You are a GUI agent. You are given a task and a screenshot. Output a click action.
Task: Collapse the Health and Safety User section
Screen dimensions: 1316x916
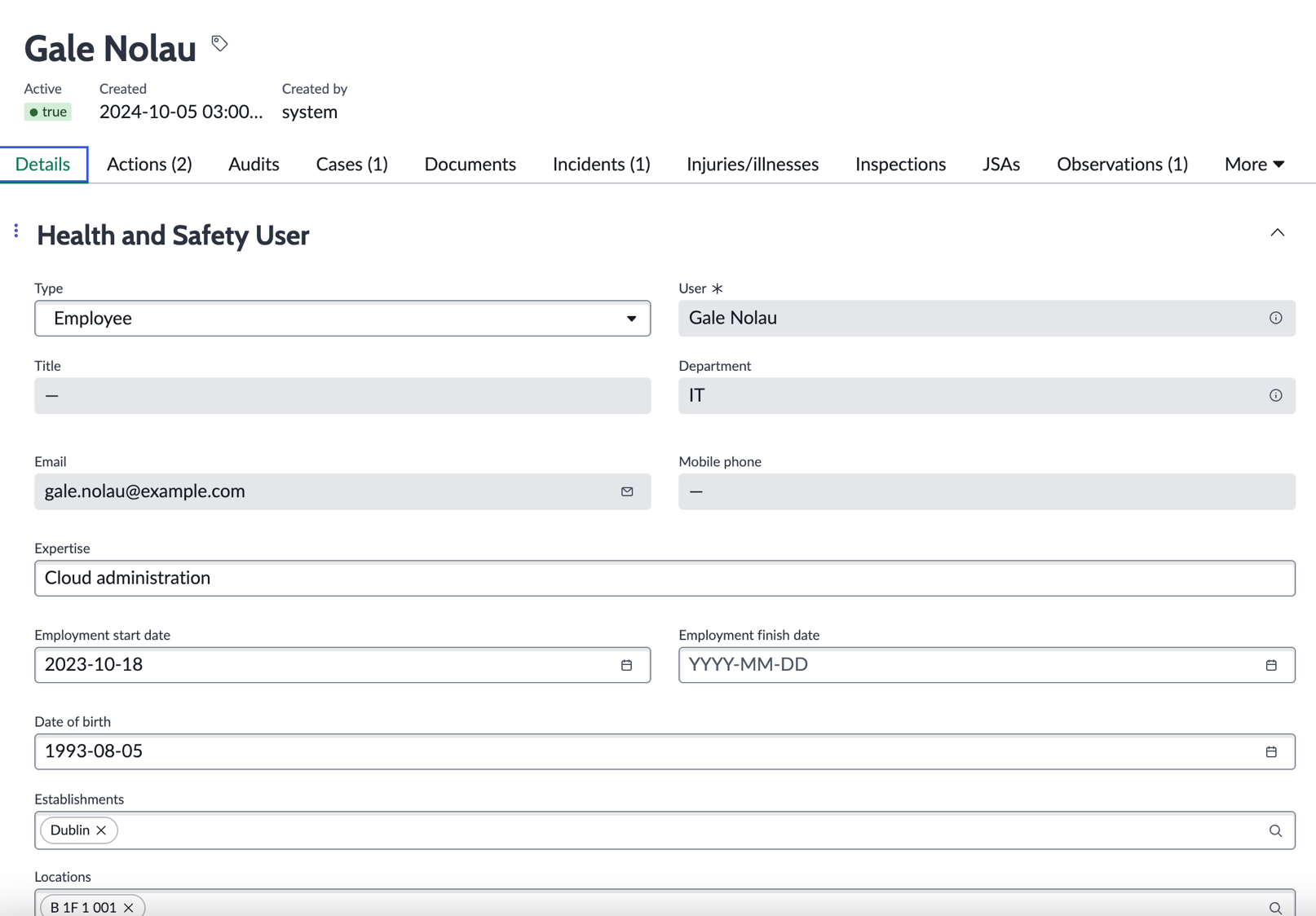[x=1277, y=233]
